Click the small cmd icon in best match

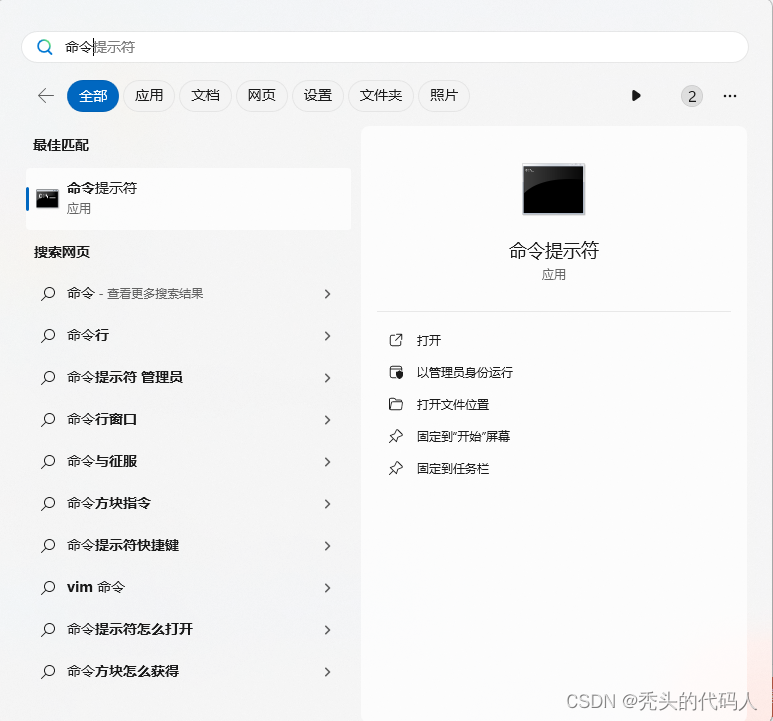coord(47,199)
